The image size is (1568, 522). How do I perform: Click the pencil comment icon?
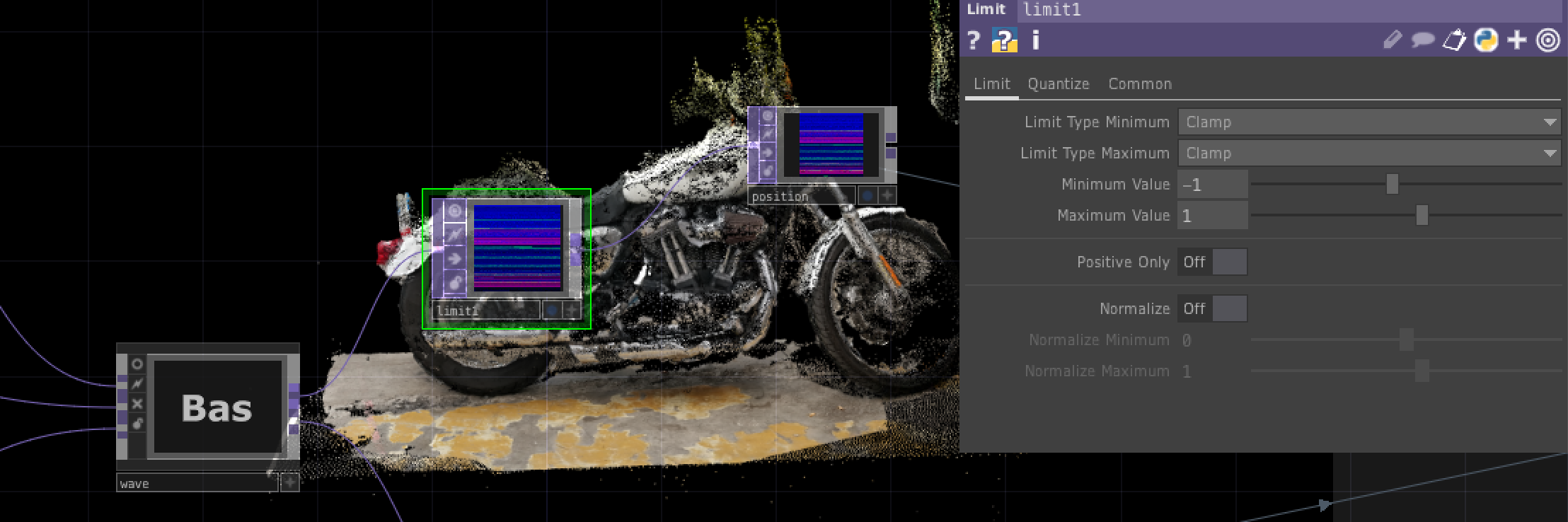1392,40
